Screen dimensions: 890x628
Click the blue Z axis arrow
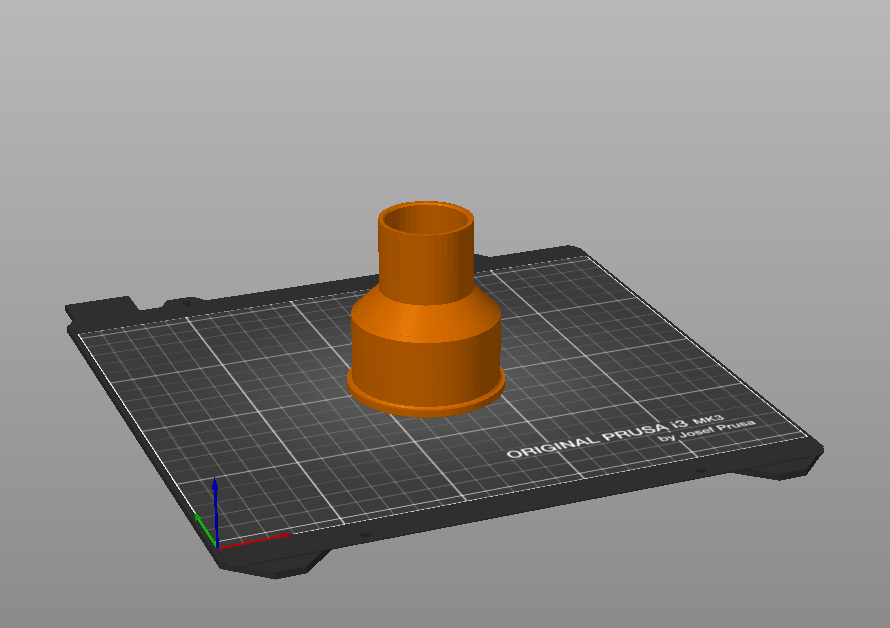(215, 500)
